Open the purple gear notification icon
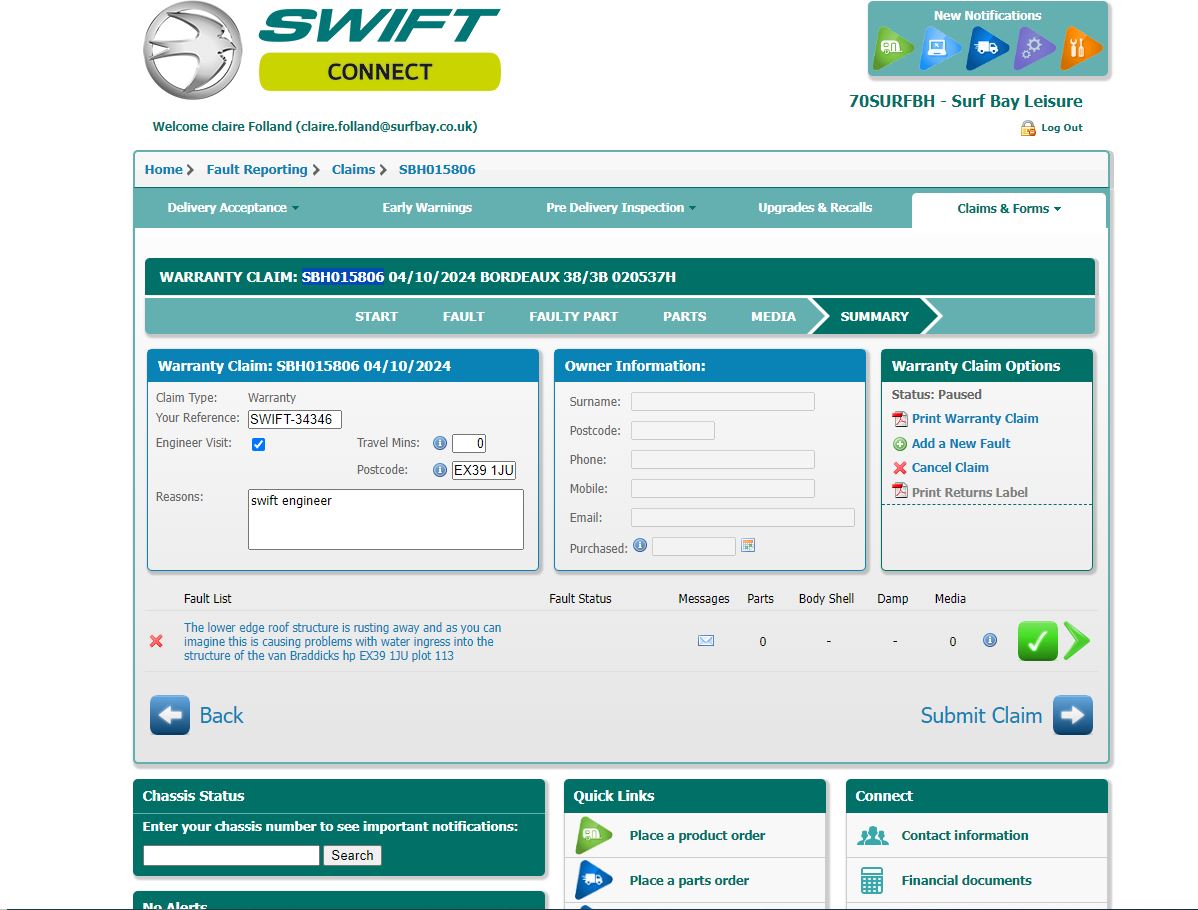 pos(1034,48)
